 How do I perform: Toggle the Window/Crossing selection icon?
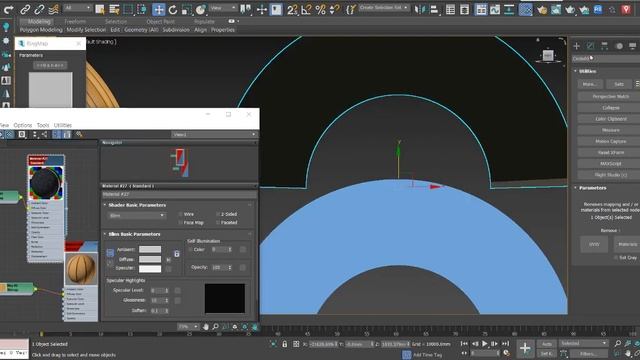coord(142,9)
